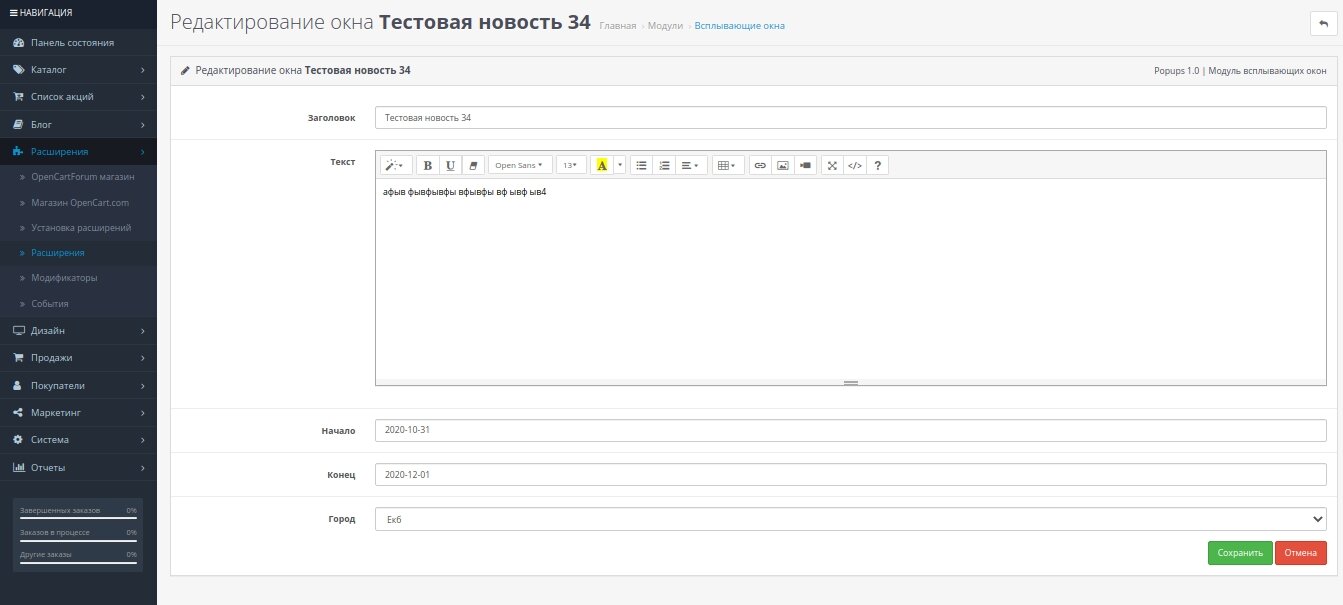Open Модификаторы in the sidebar
This screenshot has width=1343, height=605.
pyautogui.click(x=64, y=278)
